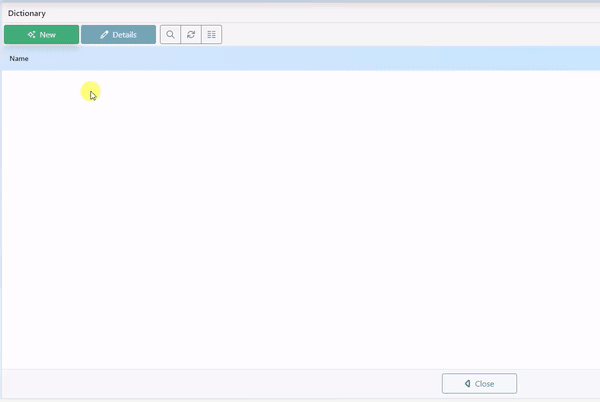Click the Close button at the bottom
This screenshot has height=402, width=600.
479,384
